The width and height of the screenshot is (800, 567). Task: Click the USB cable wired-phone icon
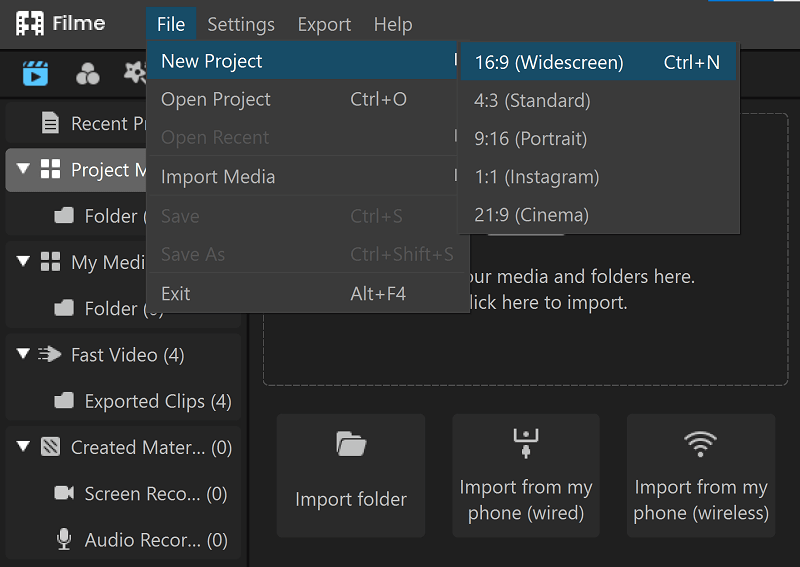[526, 443]
